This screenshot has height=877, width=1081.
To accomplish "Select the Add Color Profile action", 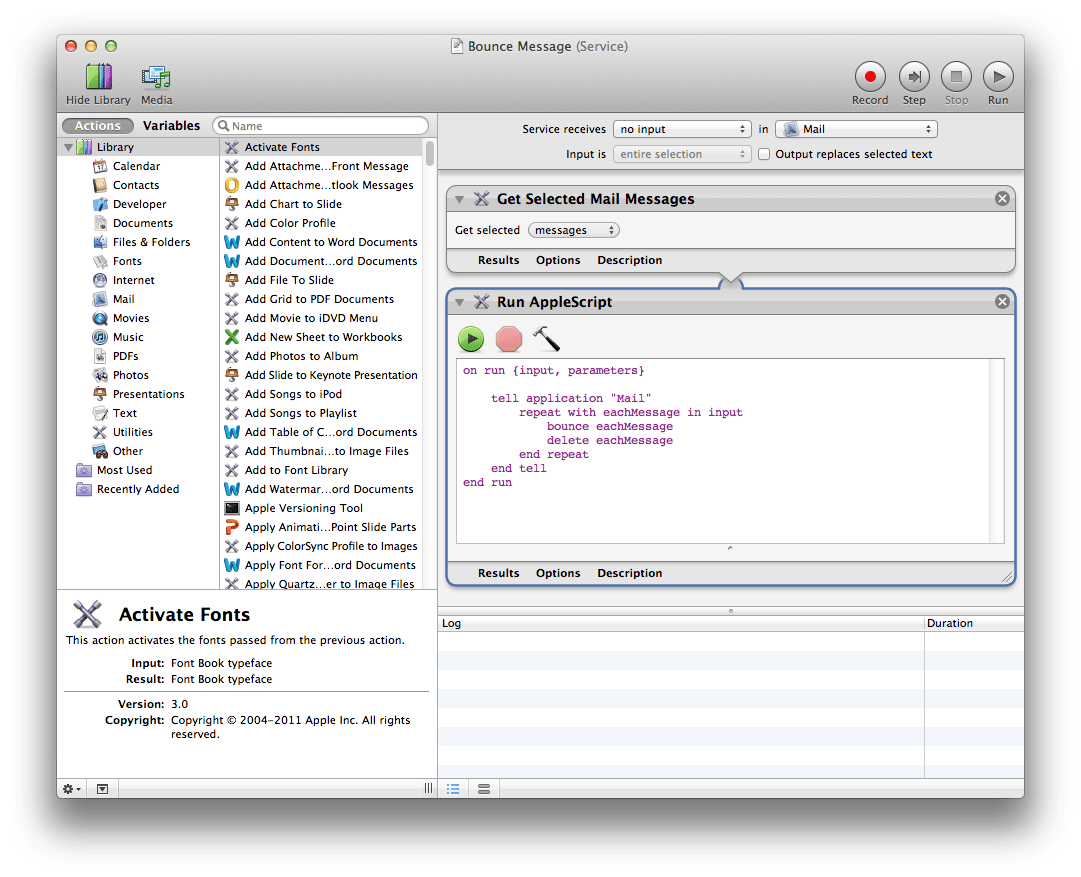I will (x=322, y=223).
